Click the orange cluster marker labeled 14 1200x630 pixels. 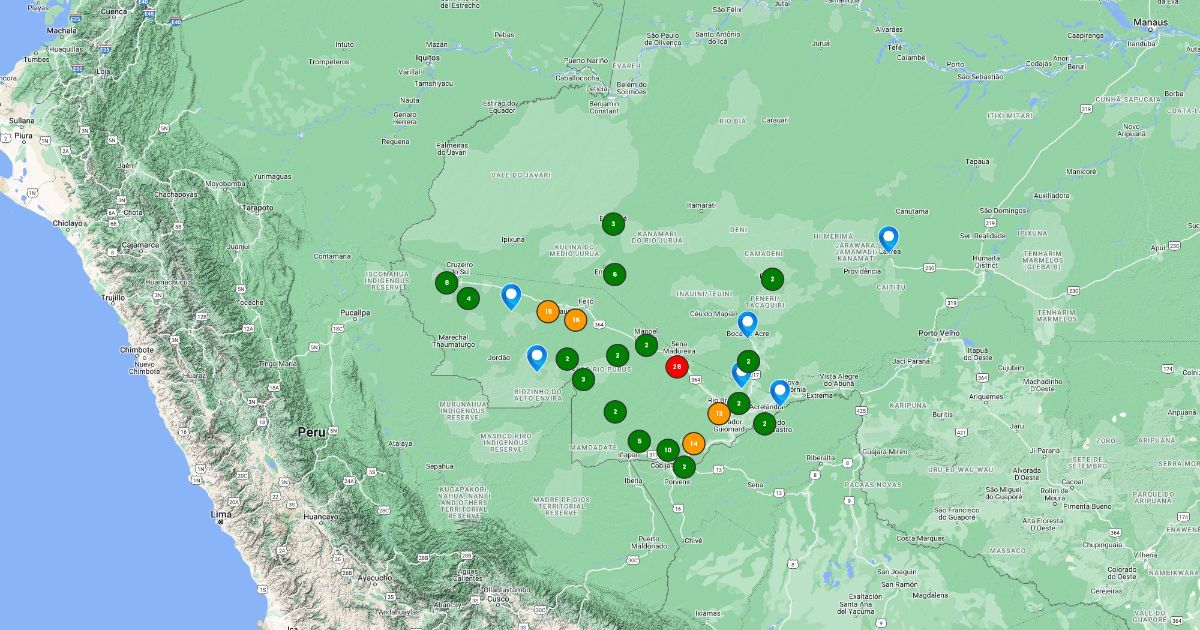coord(693,443)
